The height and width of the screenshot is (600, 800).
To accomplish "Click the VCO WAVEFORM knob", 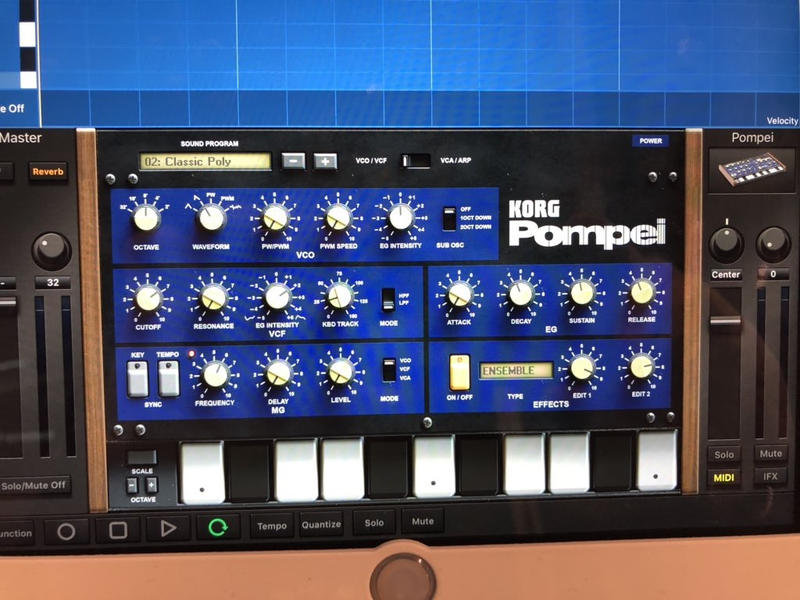I will [x=211, y=218].
